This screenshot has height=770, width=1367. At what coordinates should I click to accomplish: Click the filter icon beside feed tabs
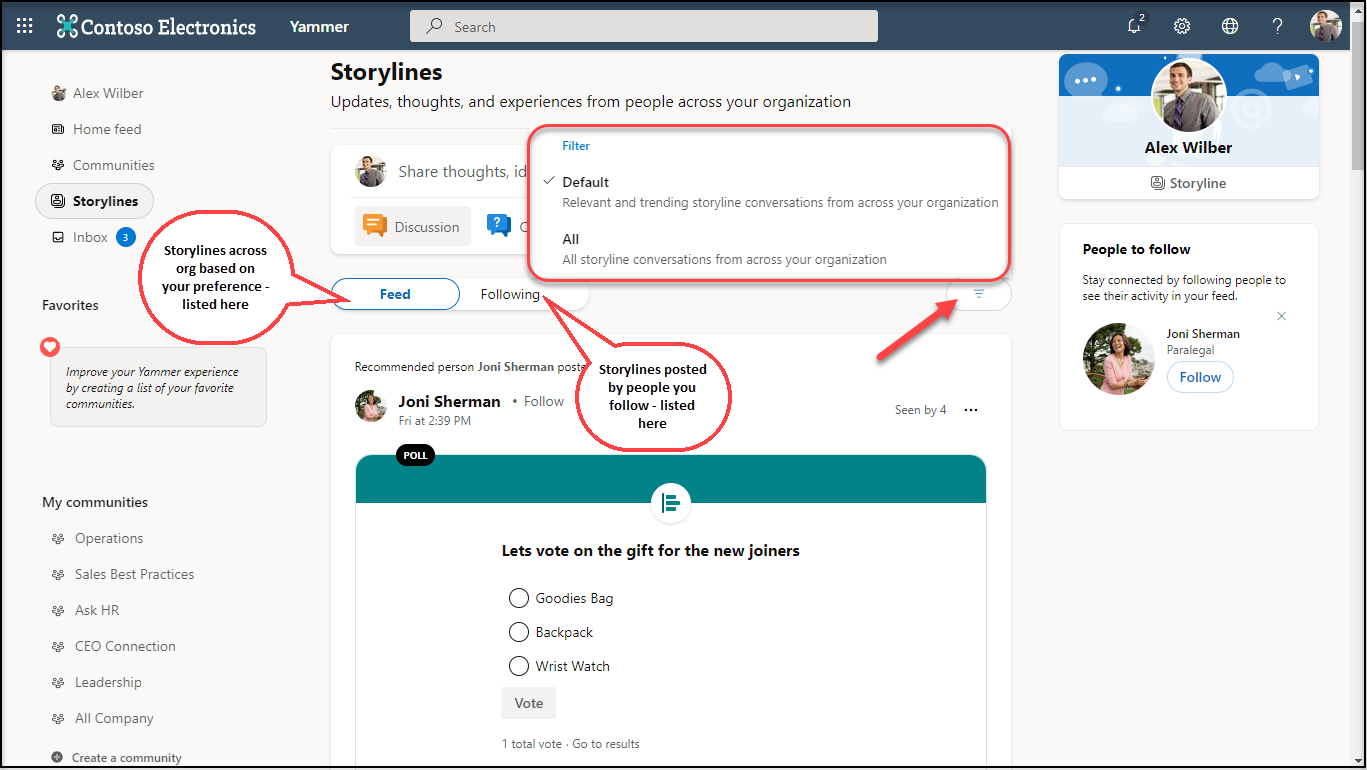click(x=978, y=294)
